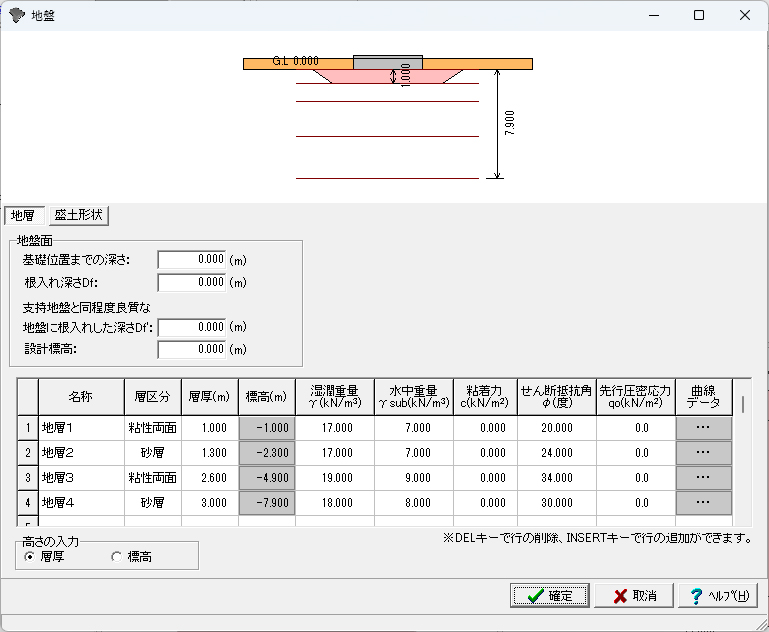Open 層区分 cell of 地層1 row

tap(153, 428)
